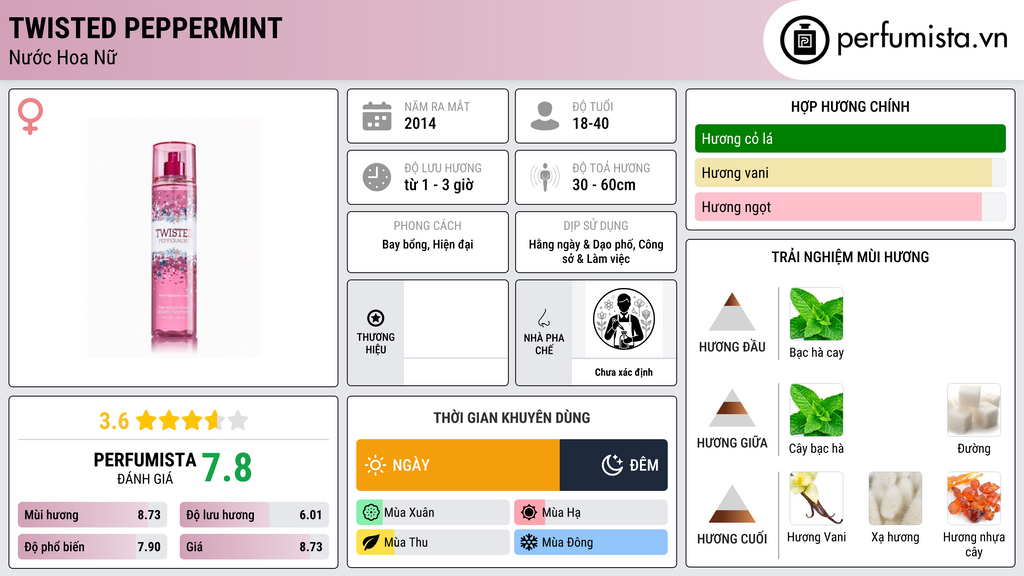The height and width of the screenshot is (576, 1024).
Task: Click the perfumer avatar illustration
Action: (x=624, y=320)
